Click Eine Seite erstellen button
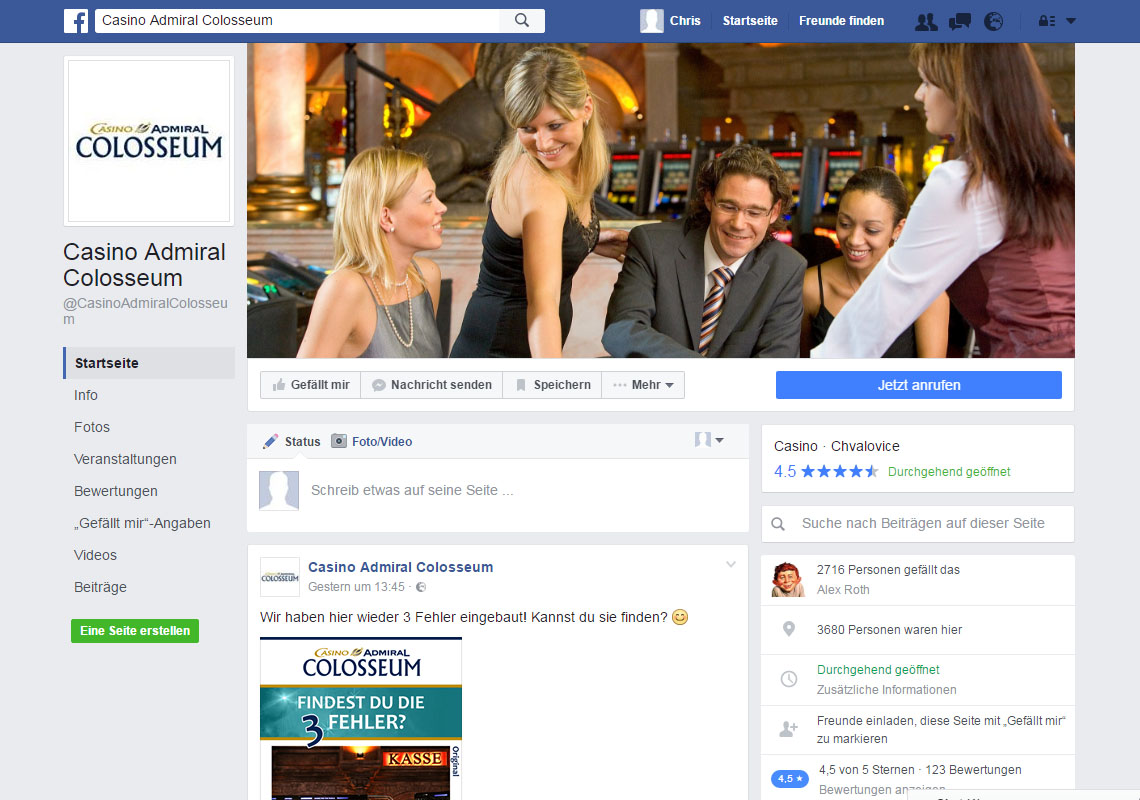Image resolution: width=1140 pixels, height=800 pixels. pos(135,631)
